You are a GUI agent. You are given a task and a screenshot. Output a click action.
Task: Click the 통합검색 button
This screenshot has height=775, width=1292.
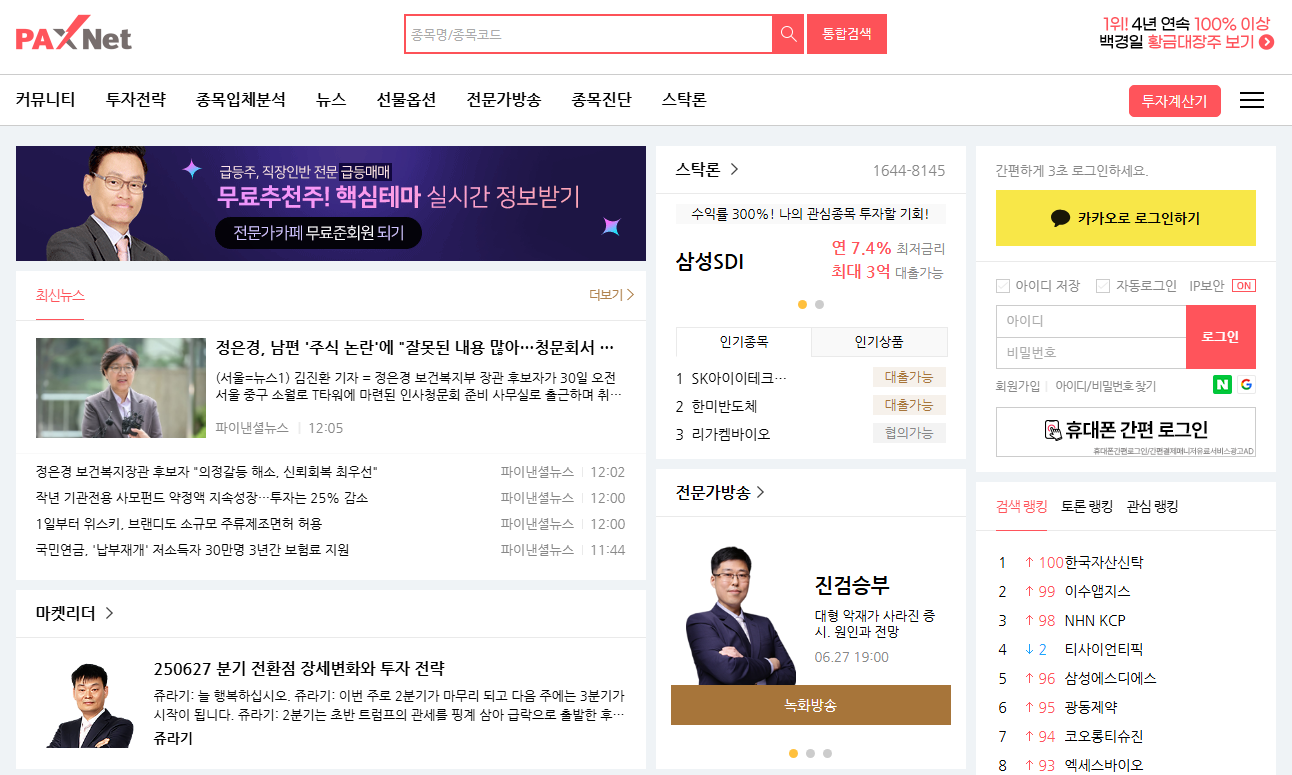click(x=847, y=34)
